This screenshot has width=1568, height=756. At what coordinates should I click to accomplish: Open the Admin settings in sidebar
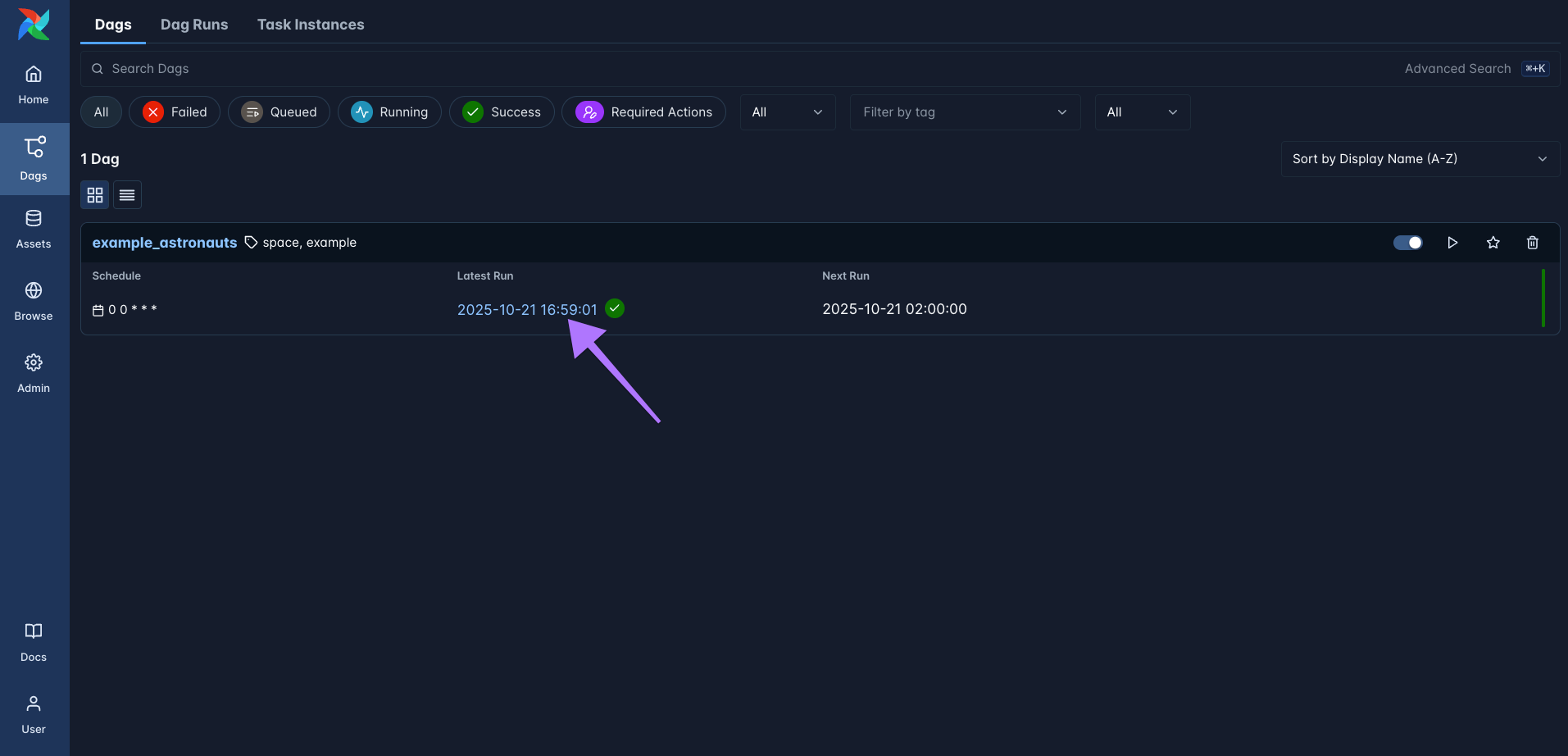pos(34,373)
